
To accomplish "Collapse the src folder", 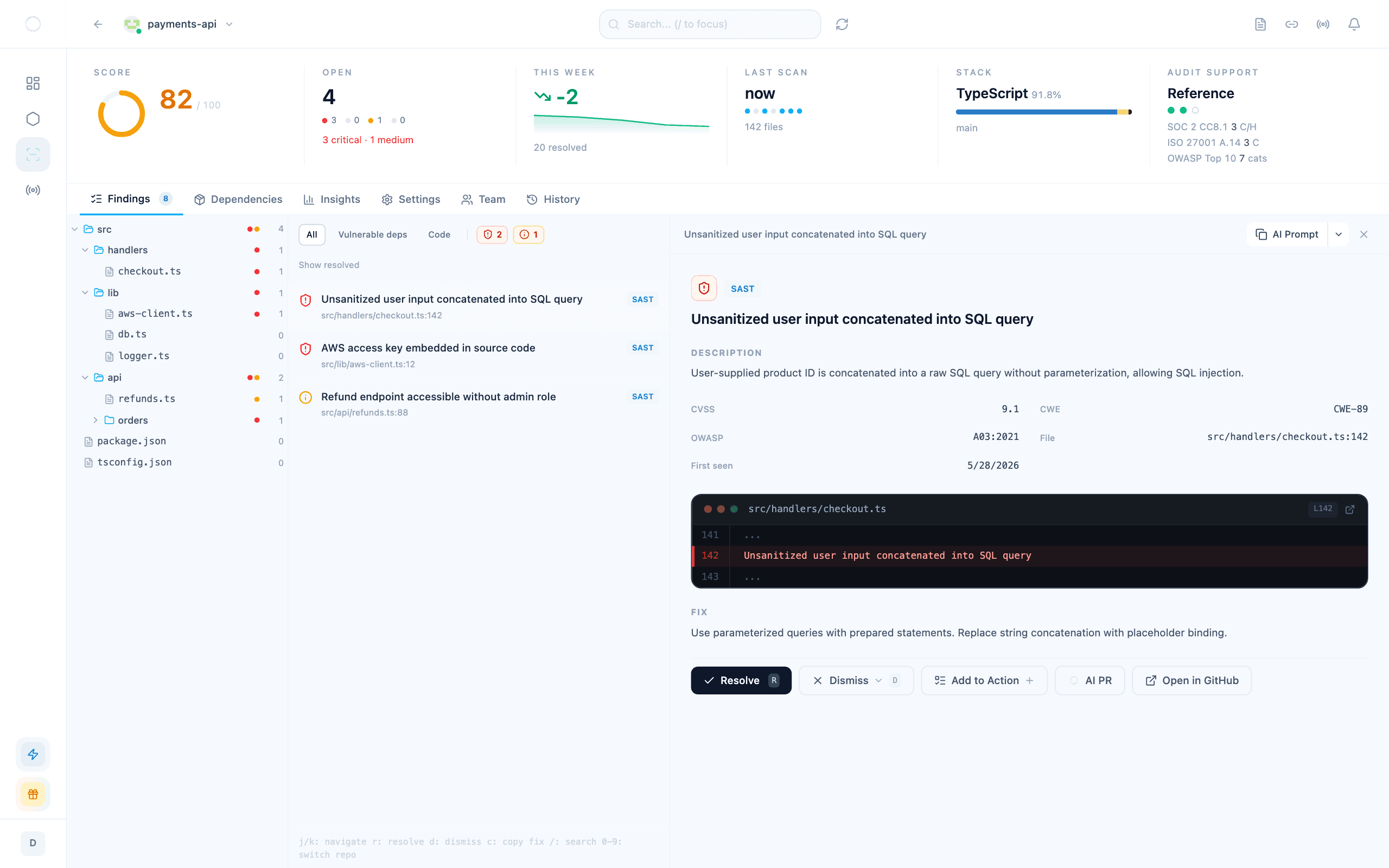I will [x=75, y=229].
